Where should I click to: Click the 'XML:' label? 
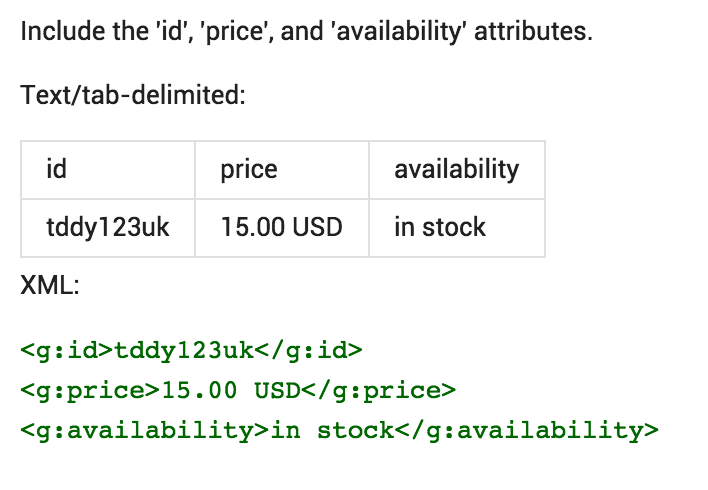click(50, 285)
